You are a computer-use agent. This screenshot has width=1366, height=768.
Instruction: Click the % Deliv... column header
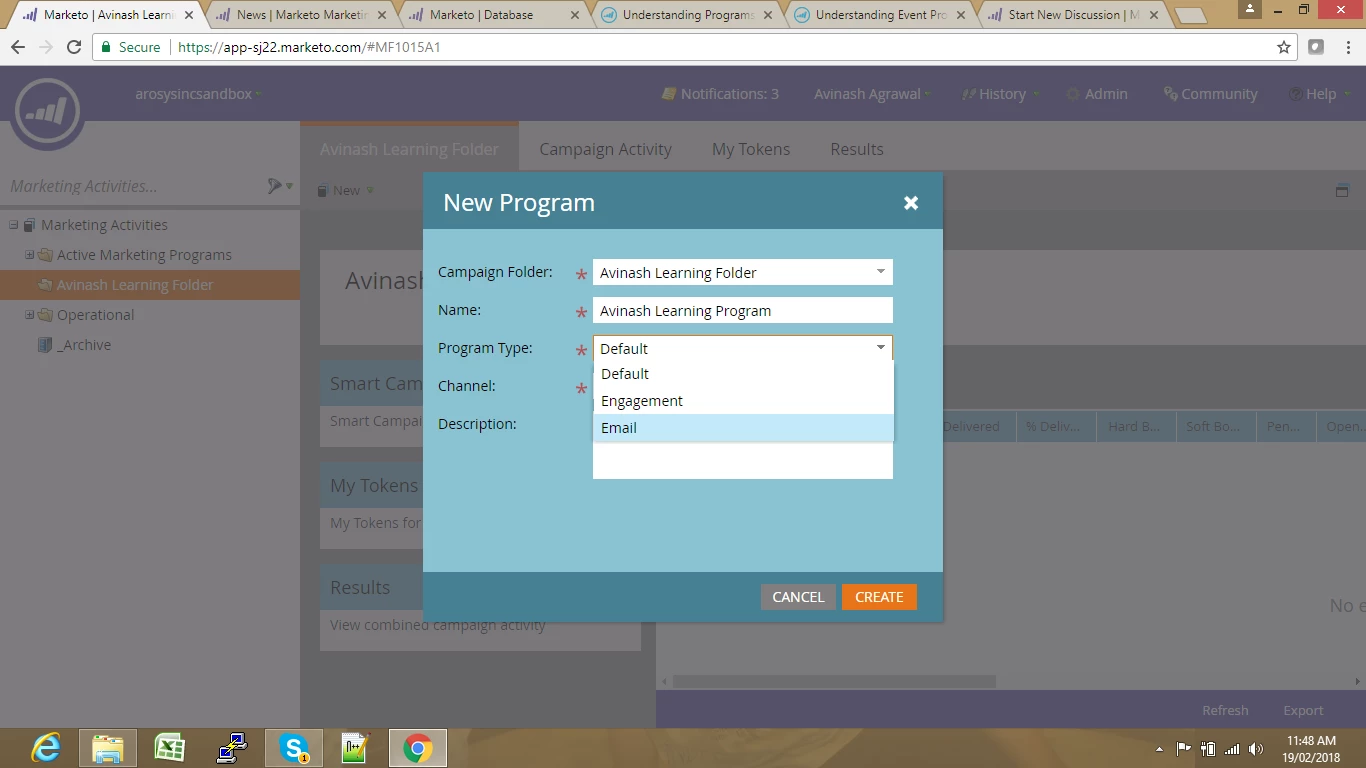pyautogui.click(x=1056, y=426)
